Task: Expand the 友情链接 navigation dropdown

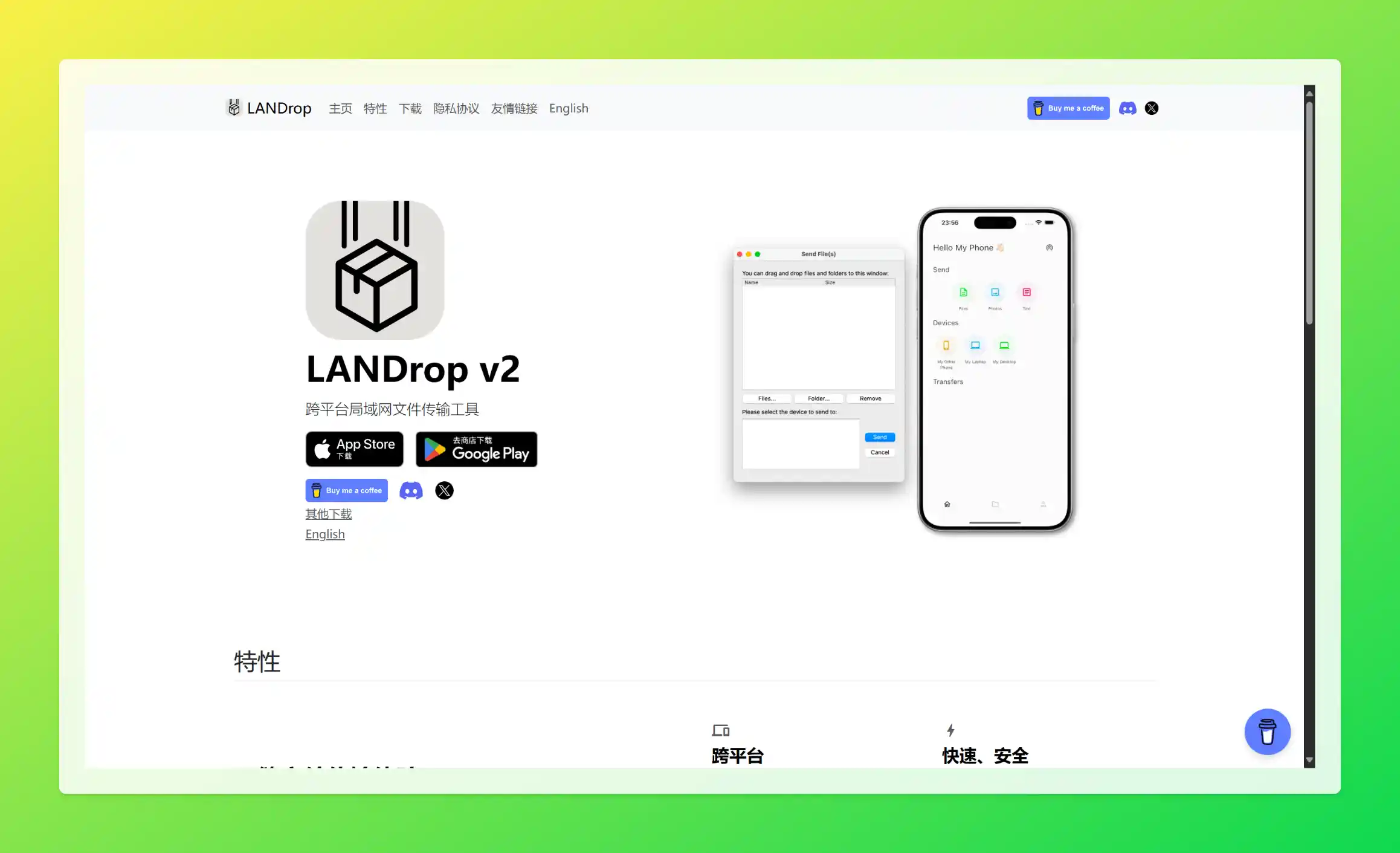Action: click(514, 108)
